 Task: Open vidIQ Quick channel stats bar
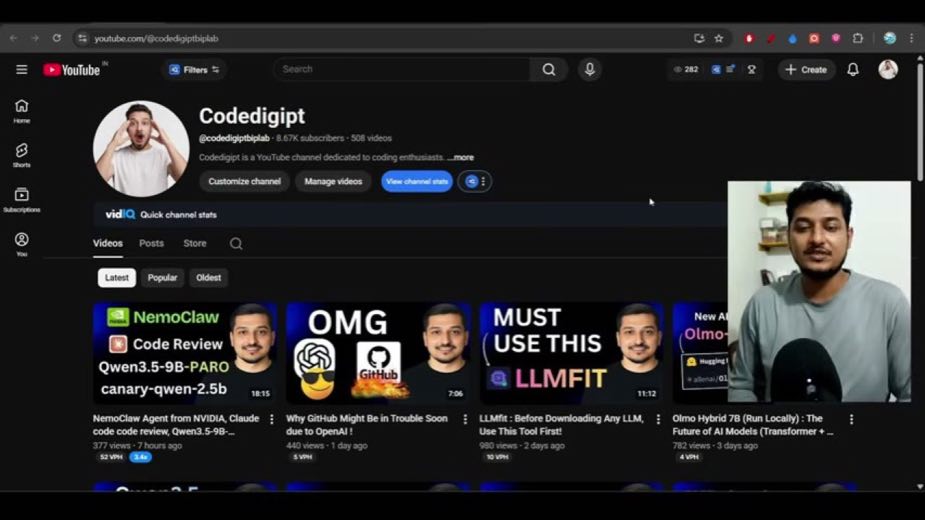coord(410,215)
